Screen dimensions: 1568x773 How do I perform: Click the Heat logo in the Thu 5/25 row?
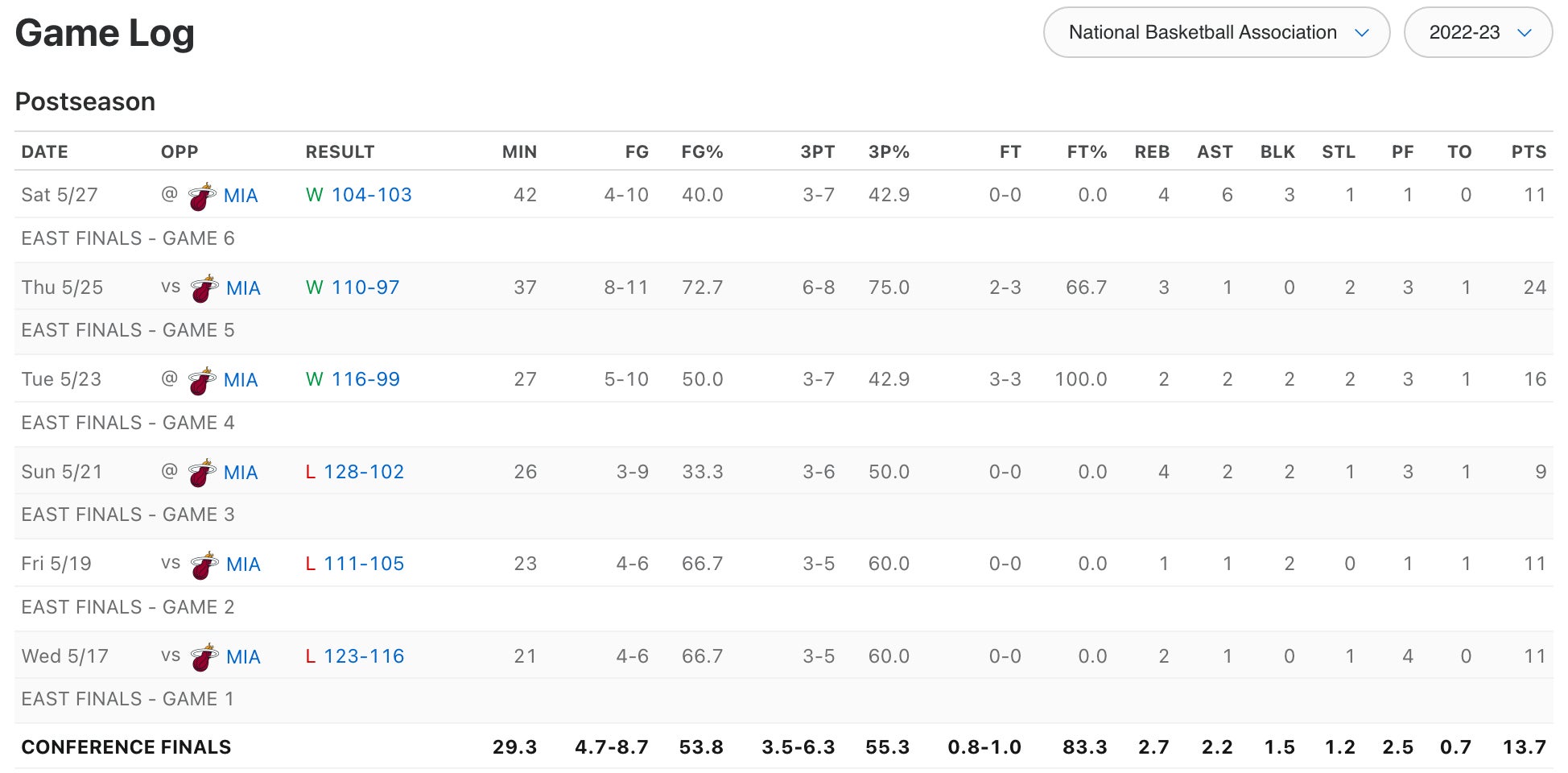tap(204, 289)
